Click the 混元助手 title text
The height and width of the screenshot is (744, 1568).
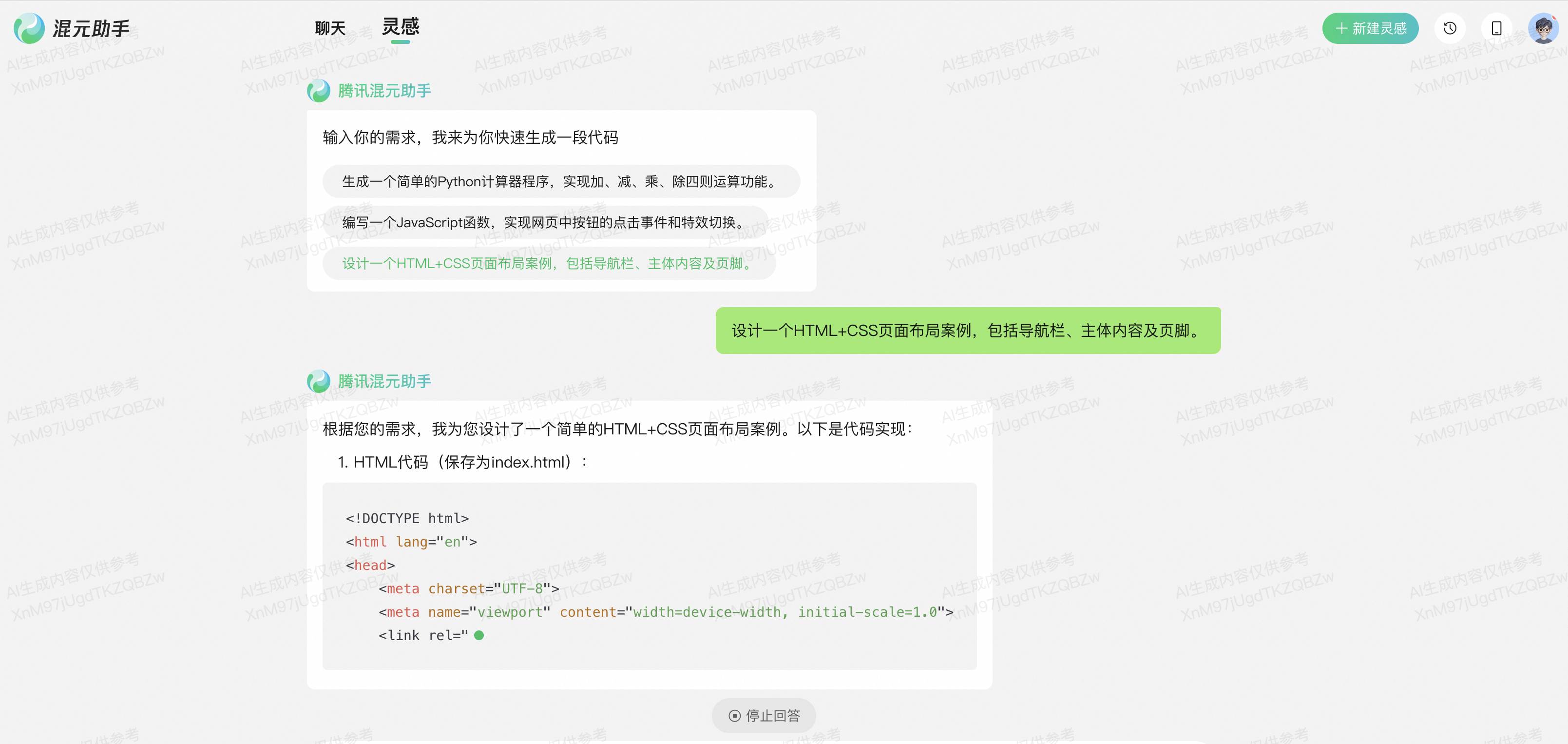click(x=91, y=29)
